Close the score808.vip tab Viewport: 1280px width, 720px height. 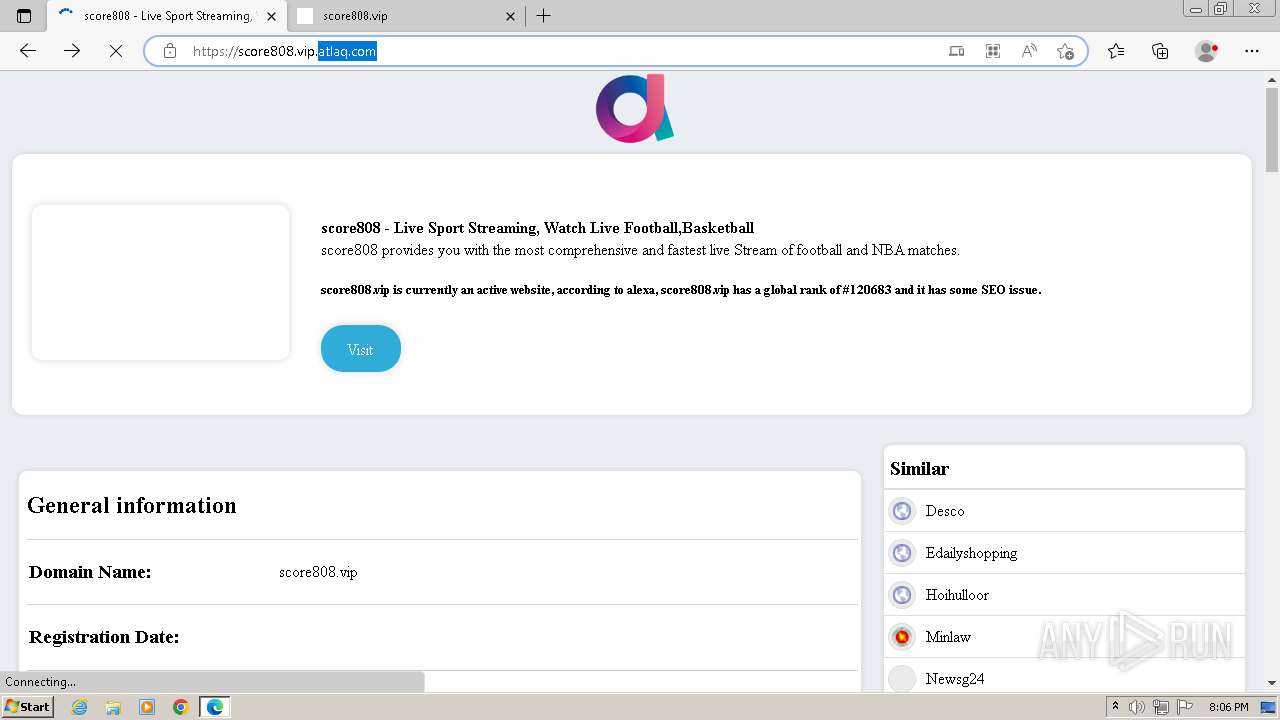[x=510, y=16]
